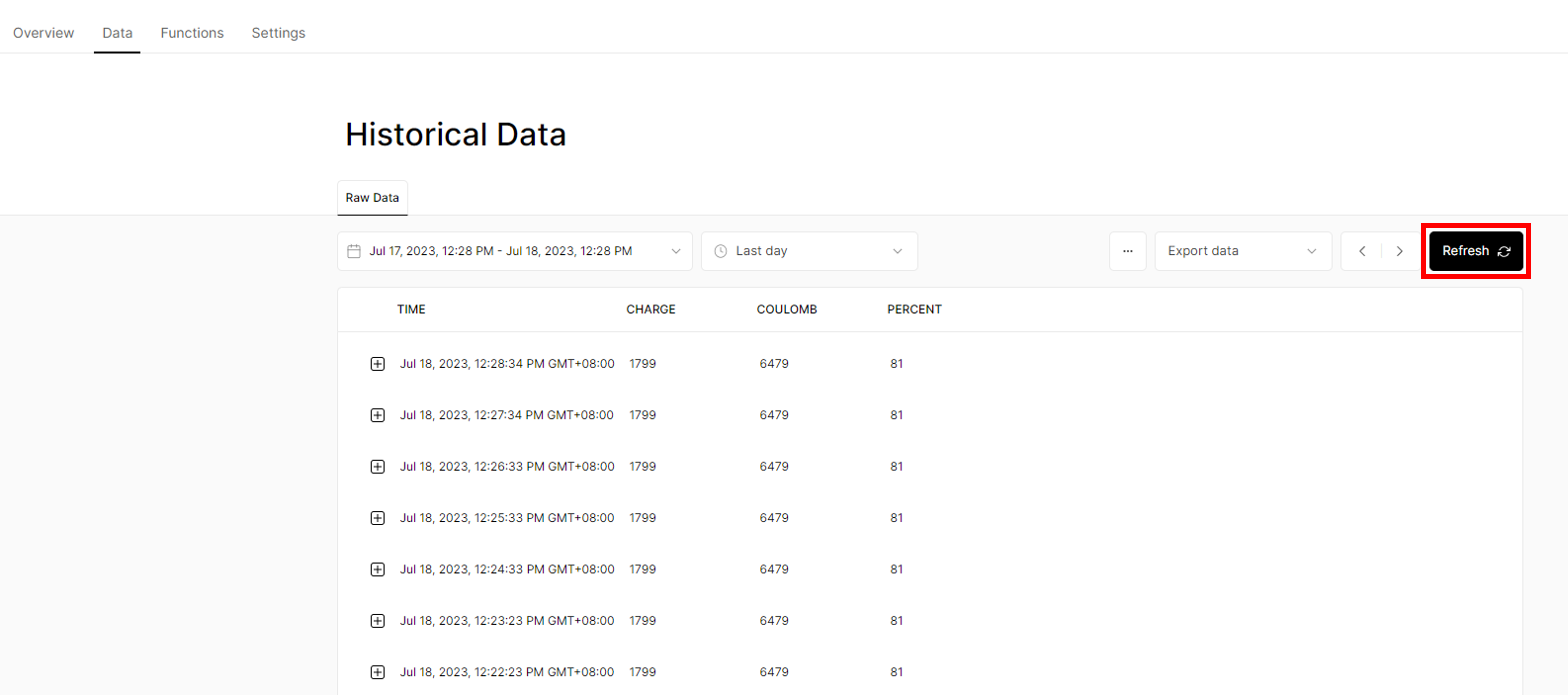Expand the 12:26:33 PM data row
The image size is (1568, 695).
point(377,467)
